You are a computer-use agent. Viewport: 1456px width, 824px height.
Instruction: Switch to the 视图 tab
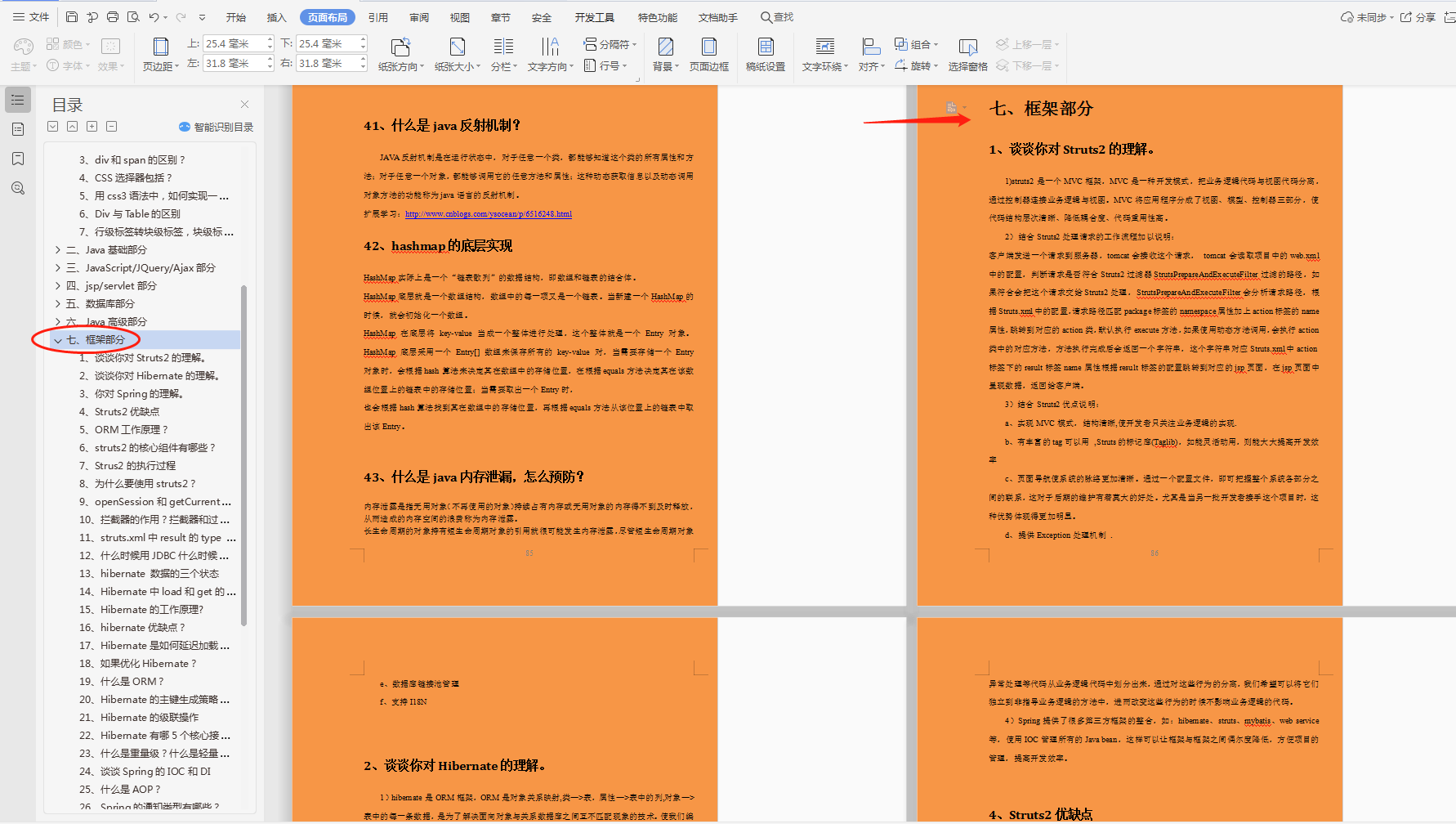click(x=460, y=17)
